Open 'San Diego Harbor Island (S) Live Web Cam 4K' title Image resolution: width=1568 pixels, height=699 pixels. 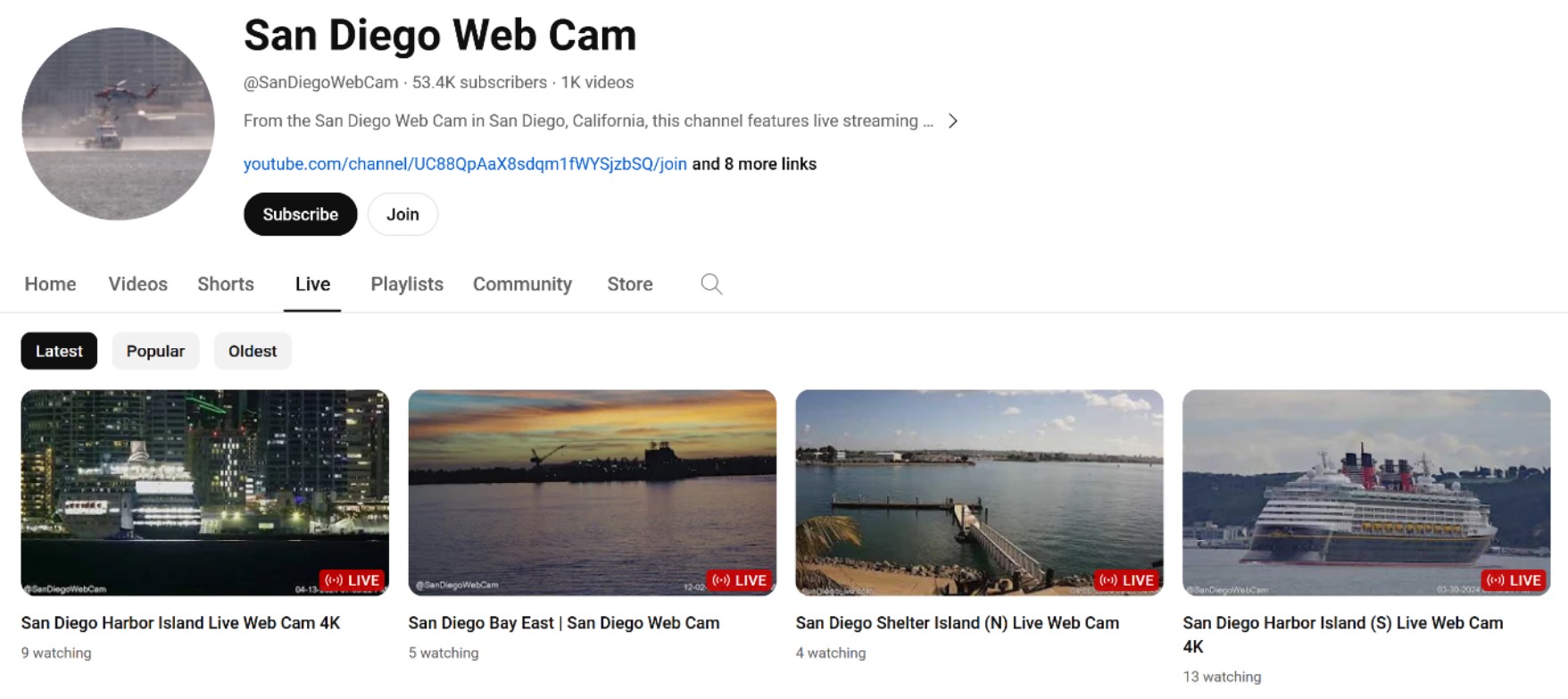tap(1343, 635)
